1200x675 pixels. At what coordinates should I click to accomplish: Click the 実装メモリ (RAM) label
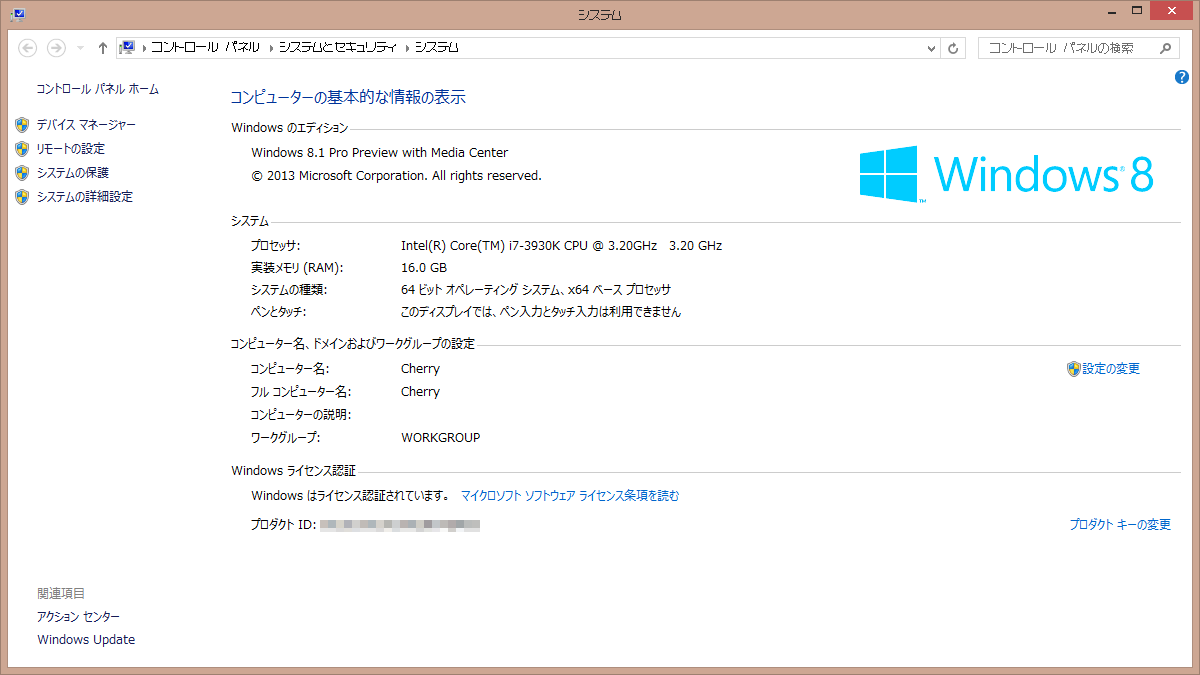tap(297, 268)
